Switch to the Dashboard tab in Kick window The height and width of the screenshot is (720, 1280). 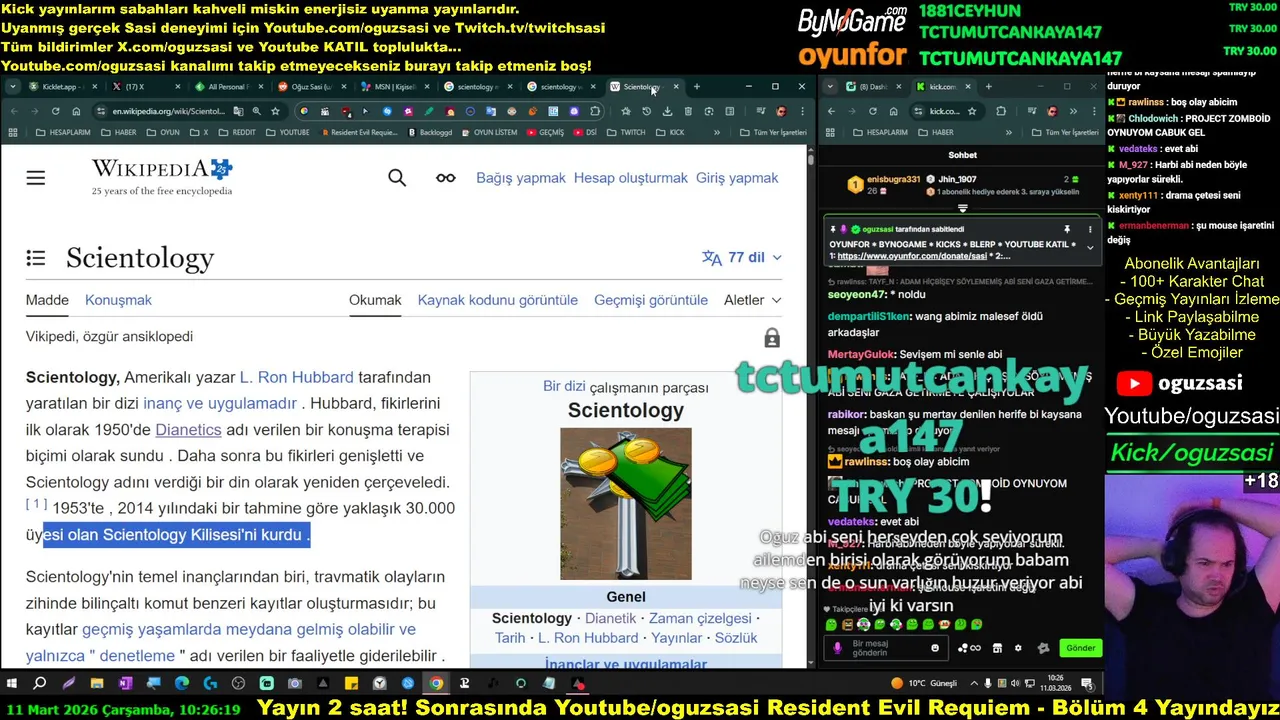point(873,87)
